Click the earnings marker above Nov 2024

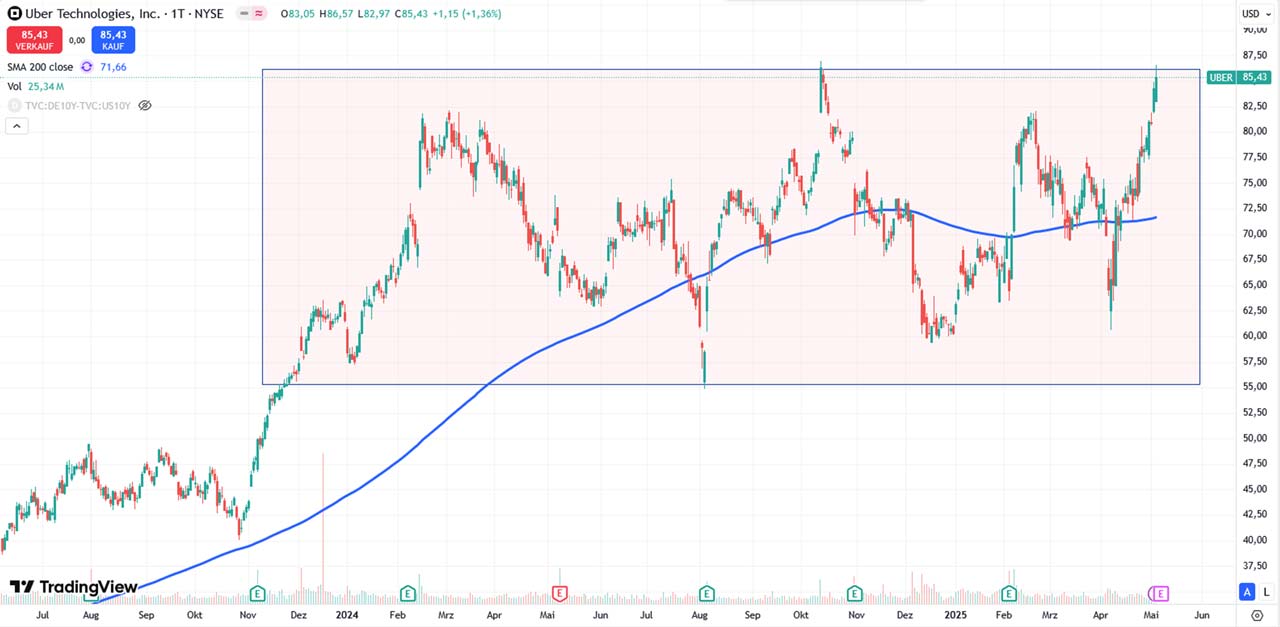855,593
